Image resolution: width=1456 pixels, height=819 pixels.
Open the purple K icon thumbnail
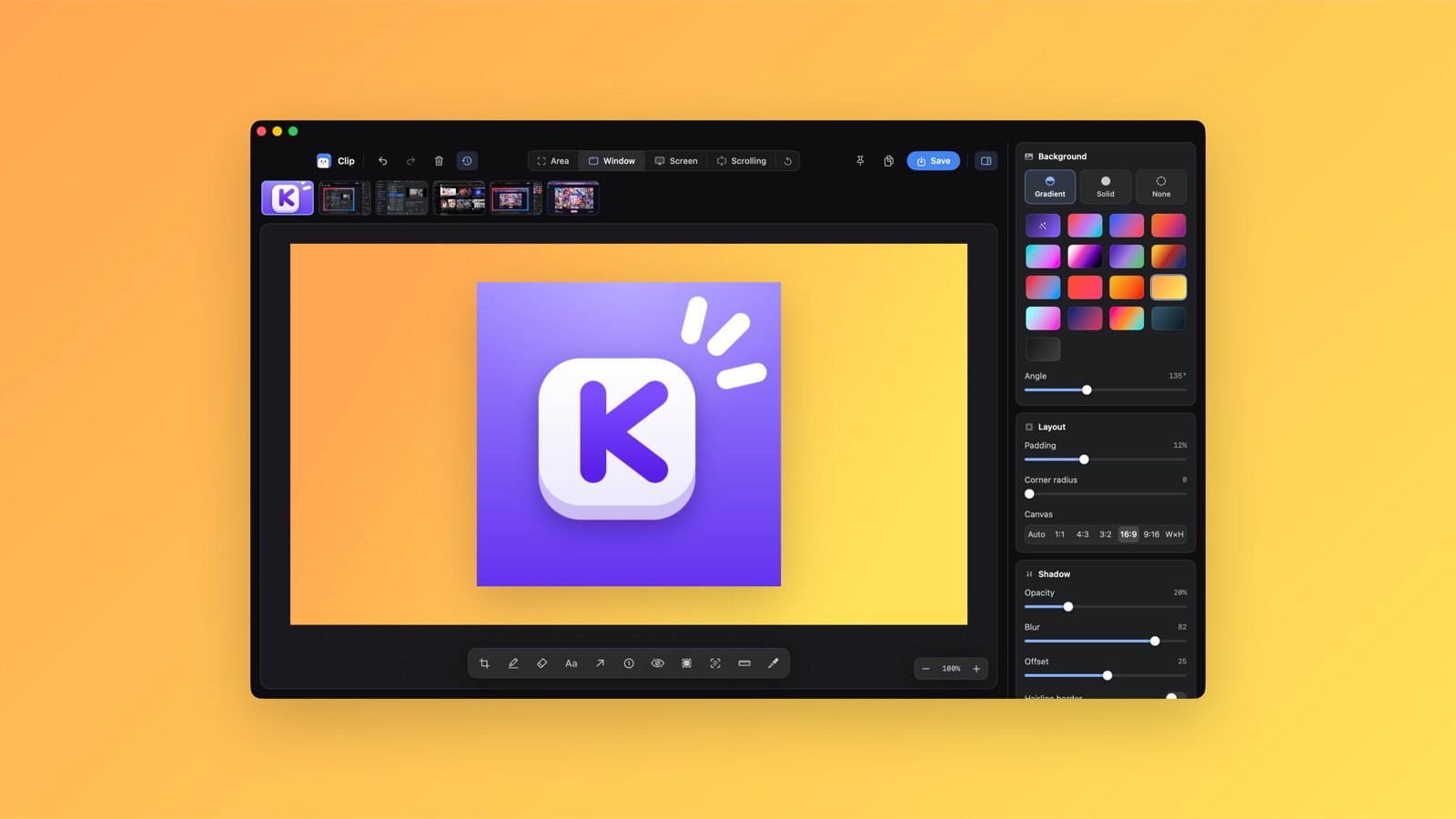tap(288, 197)
